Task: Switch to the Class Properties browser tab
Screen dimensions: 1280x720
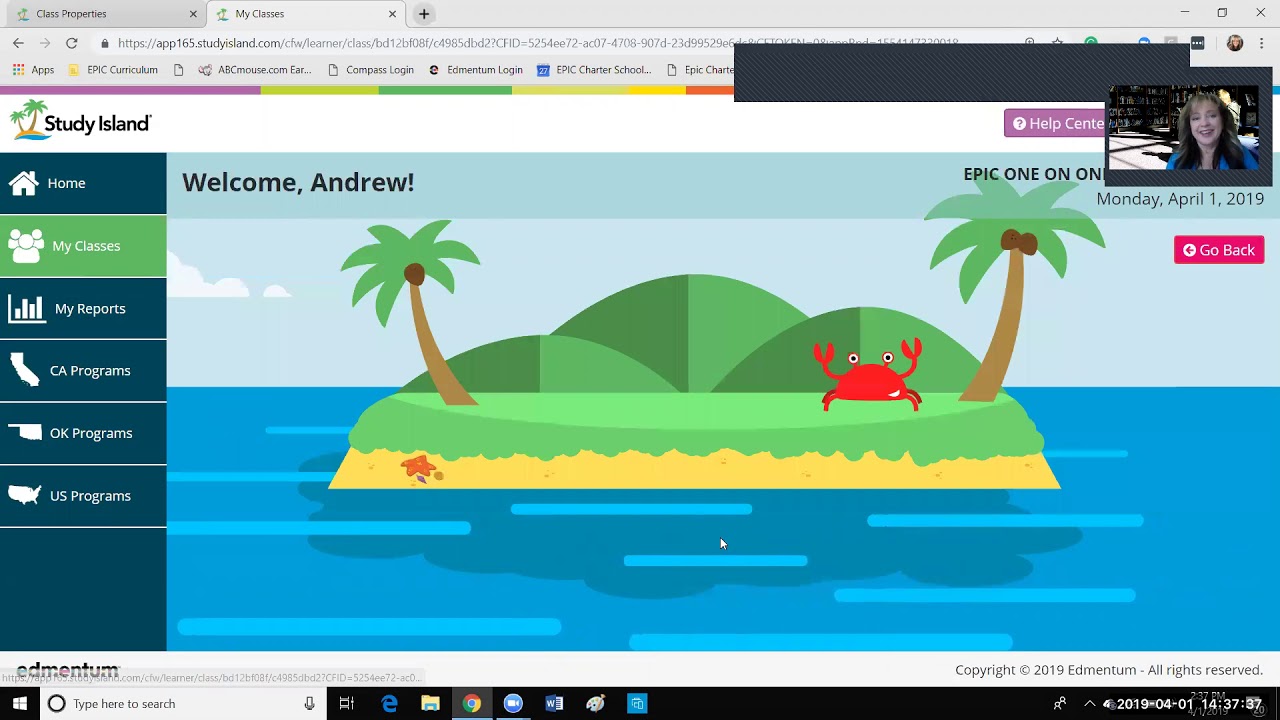Action: pyautogui.click(x=100, y=14)
